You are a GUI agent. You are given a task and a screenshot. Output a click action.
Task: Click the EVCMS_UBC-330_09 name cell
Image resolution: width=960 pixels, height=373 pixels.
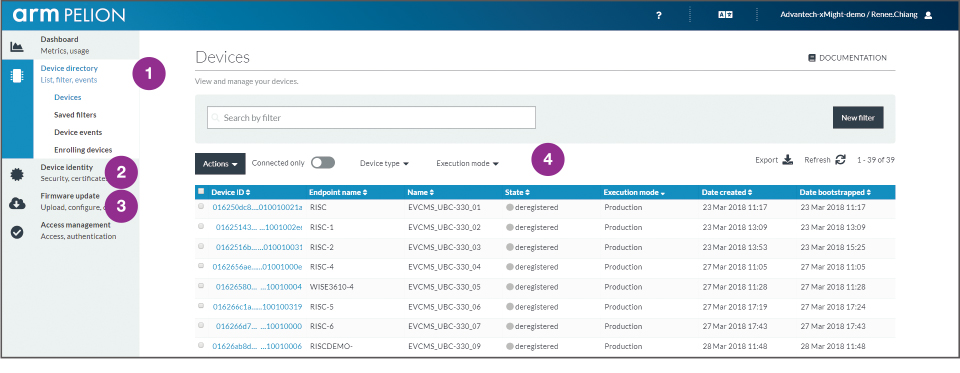coord(444,346)
